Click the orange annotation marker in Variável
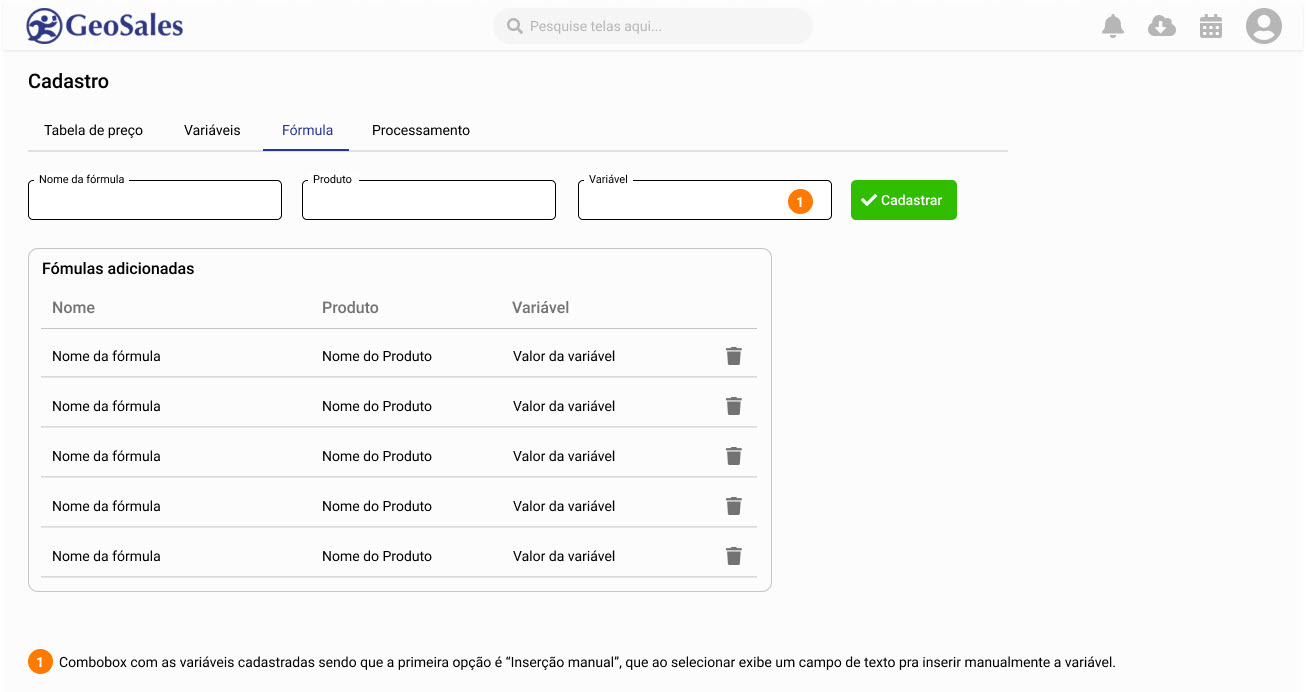Viewport: 1306px width, 692px height. [x=800, y=202]
